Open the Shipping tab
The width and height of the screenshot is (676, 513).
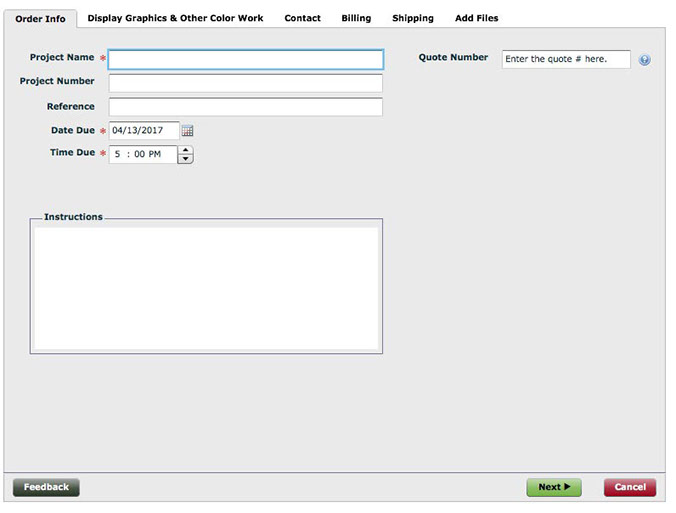[413, 18]
